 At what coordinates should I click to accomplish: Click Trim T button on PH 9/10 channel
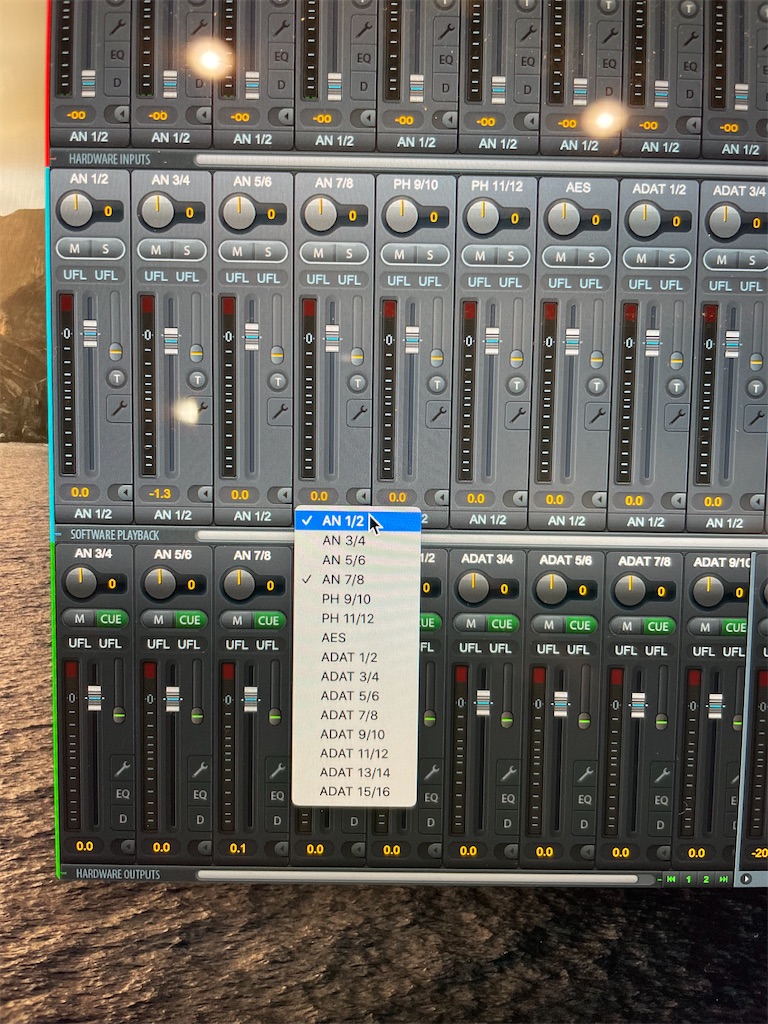click(x=437, y=383)
